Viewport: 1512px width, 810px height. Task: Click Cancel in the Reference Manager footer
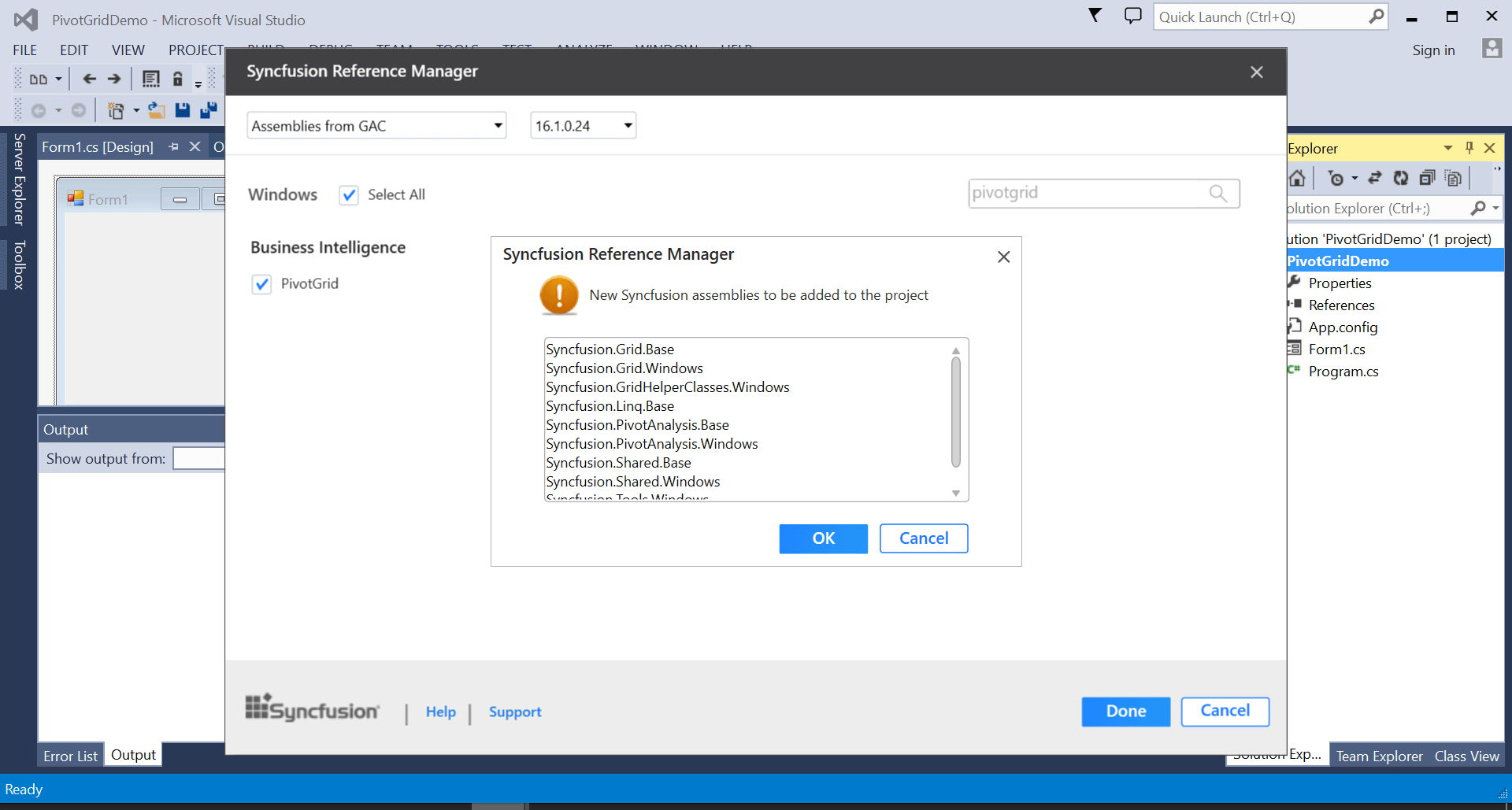1225,711
